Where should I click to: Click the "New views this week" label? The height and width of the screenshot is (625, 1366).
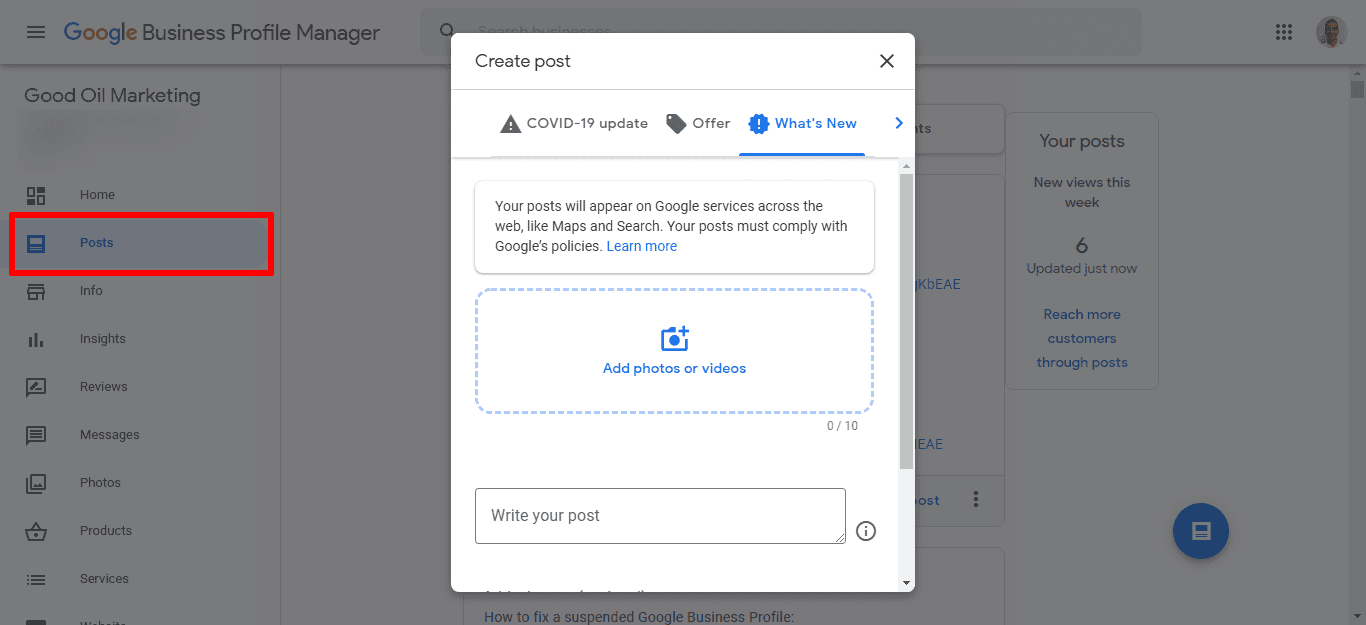[x=1082, y=192]
